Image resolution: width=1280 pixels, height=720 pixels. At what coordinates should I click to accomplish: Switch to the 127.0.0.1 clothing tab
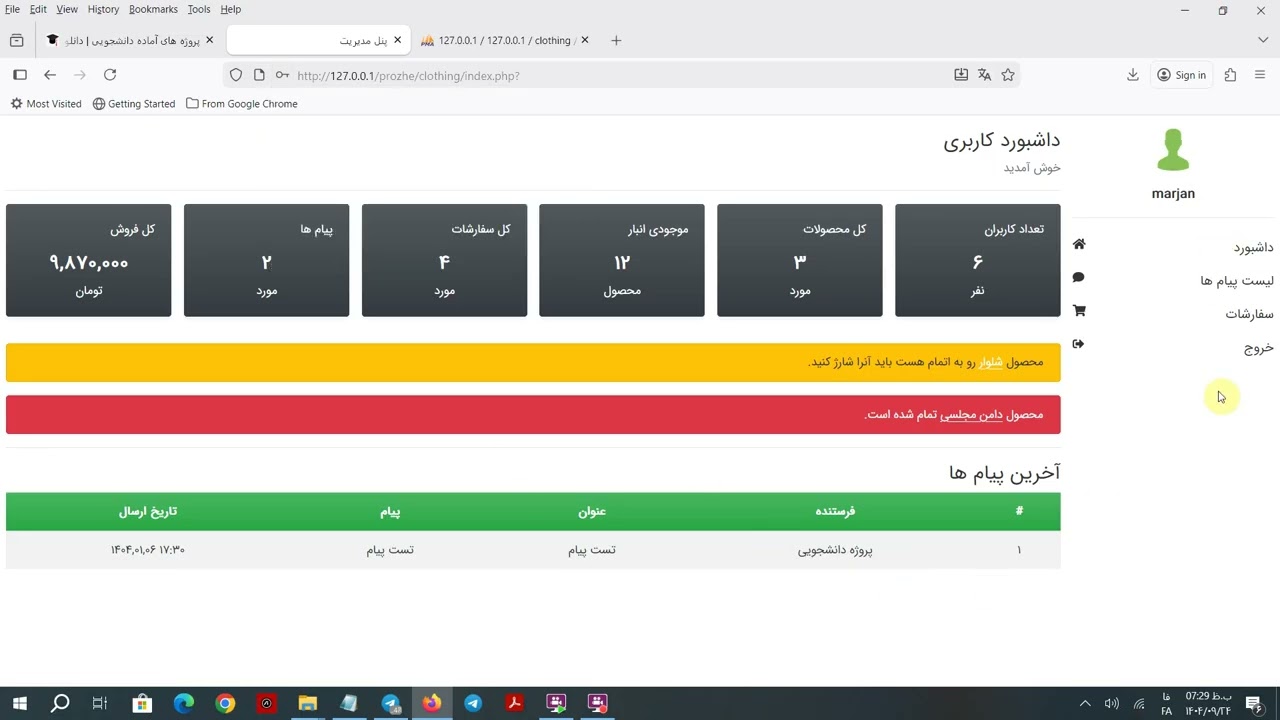[506, 40]
